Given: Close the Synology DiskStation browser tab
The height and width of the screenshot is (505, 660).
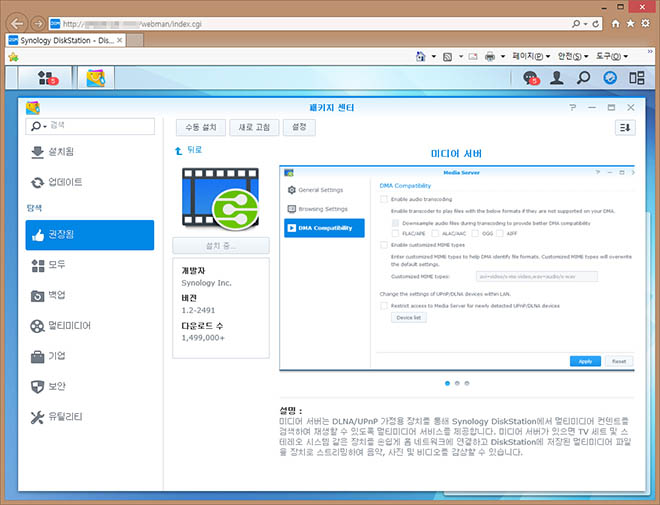Looking at the screenshot, I should [120, 40].
